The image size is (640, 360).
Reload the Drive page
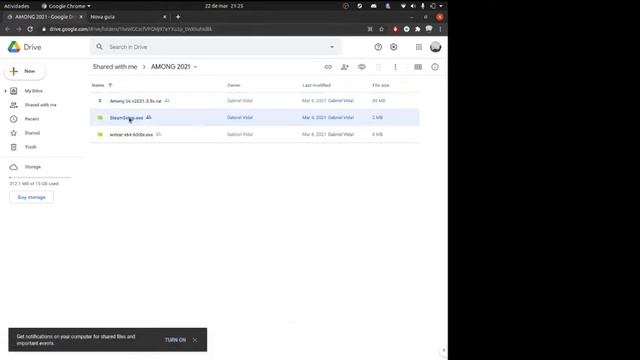point(30,29)
